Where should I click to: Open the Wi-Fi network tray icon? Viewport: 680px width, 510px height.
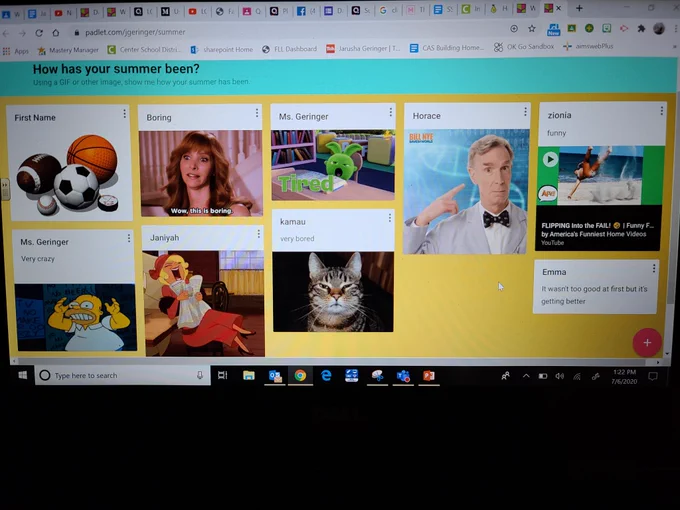pyautogui.click(x=577, y=376)
